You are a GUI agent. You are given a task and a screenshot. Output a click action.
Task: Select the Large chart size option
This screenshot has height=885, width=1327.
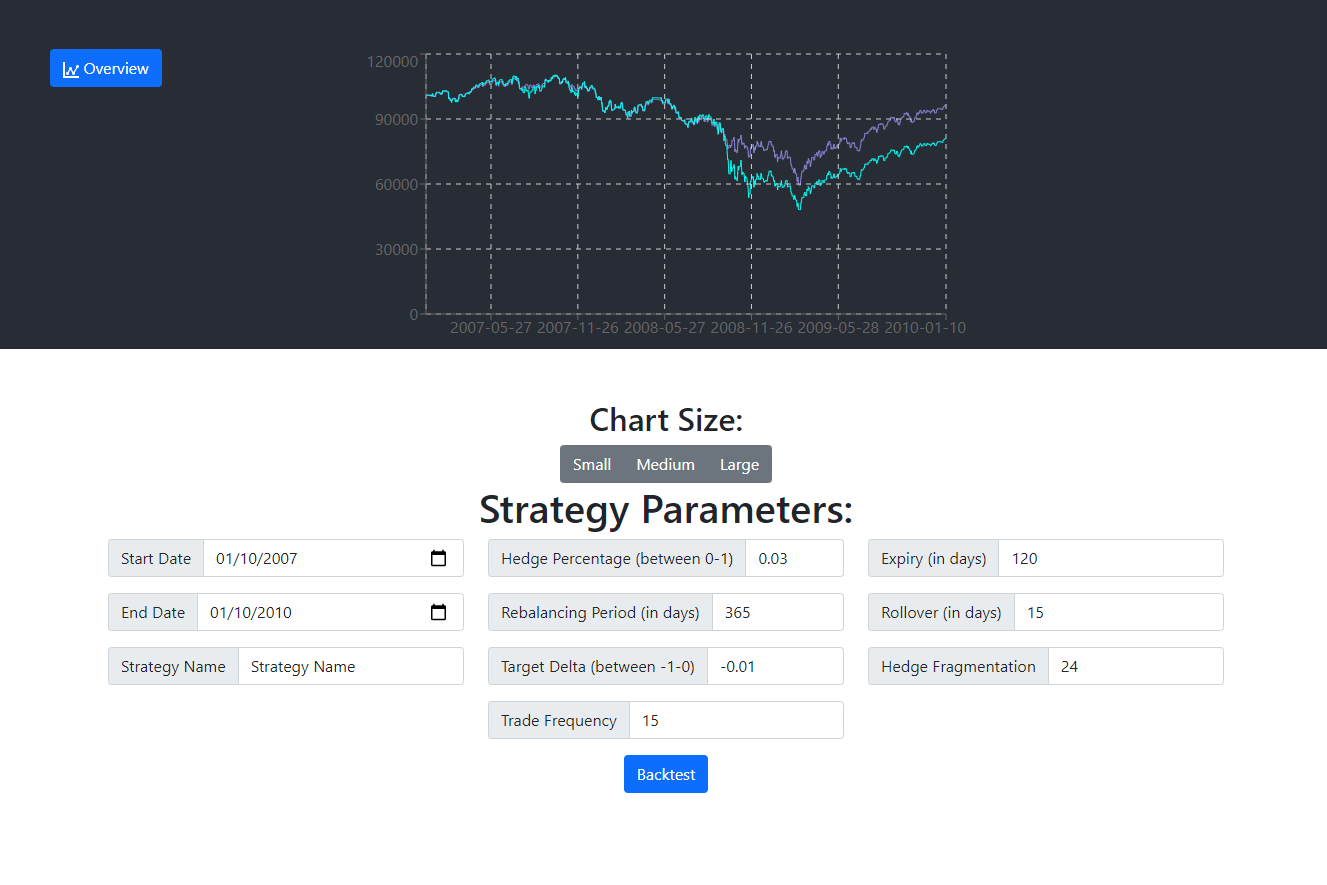tap(739, 464)
